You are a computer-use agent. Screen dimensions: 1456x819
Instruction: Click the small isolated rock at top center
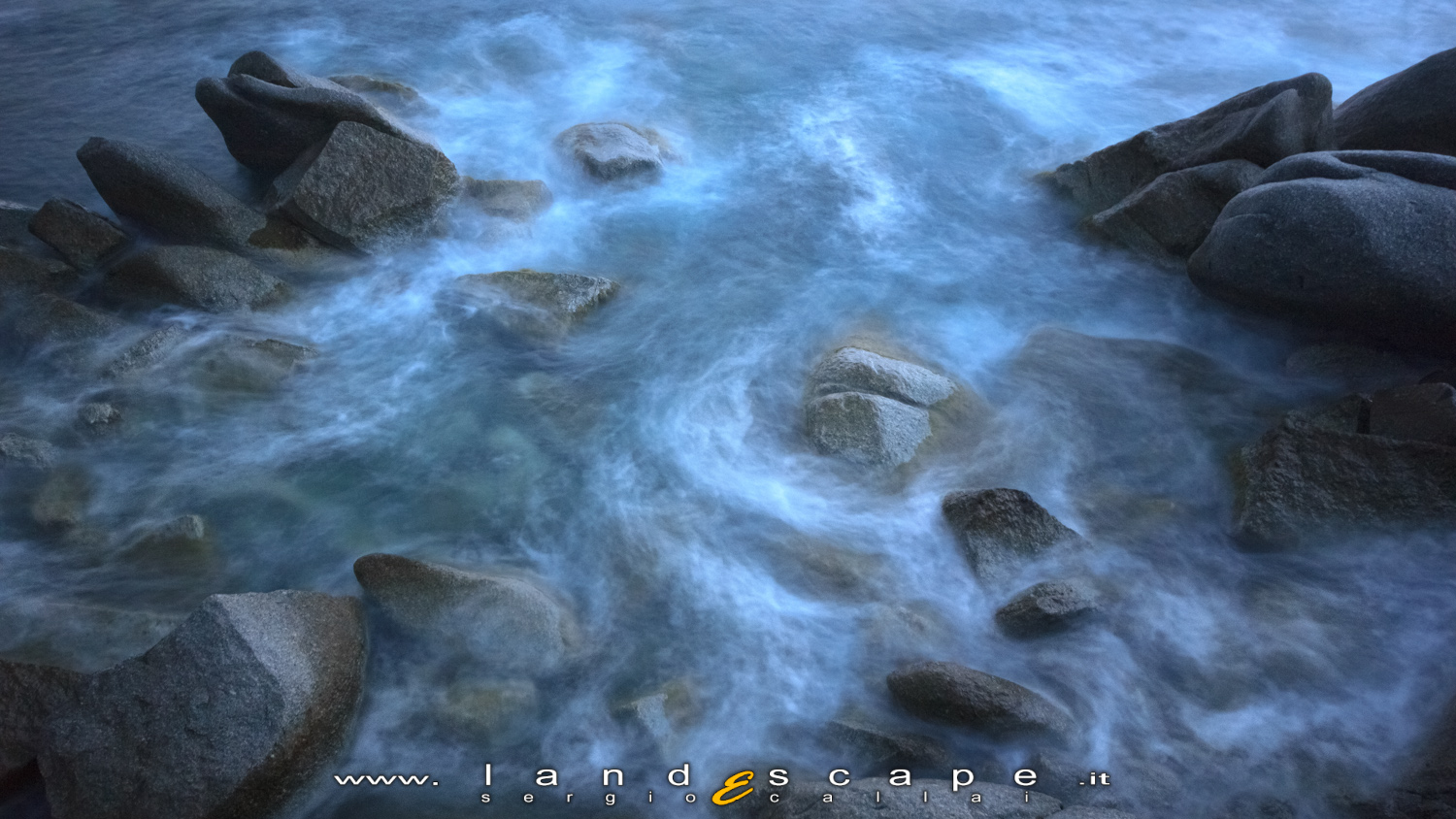tap(613, 150)
